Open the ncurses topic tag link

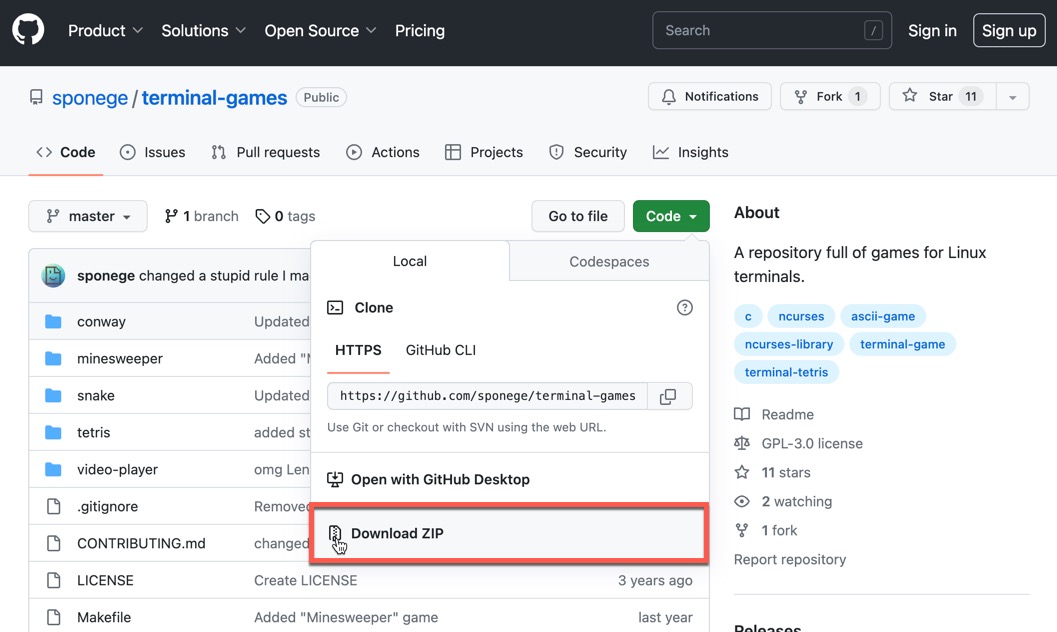coord(801,316)
